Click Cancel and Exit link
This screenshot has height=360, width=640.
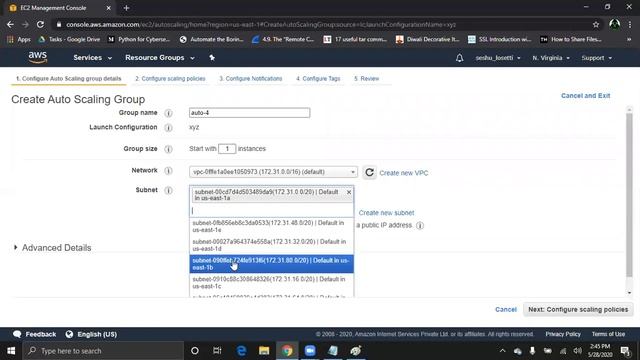tap(585, 96)
